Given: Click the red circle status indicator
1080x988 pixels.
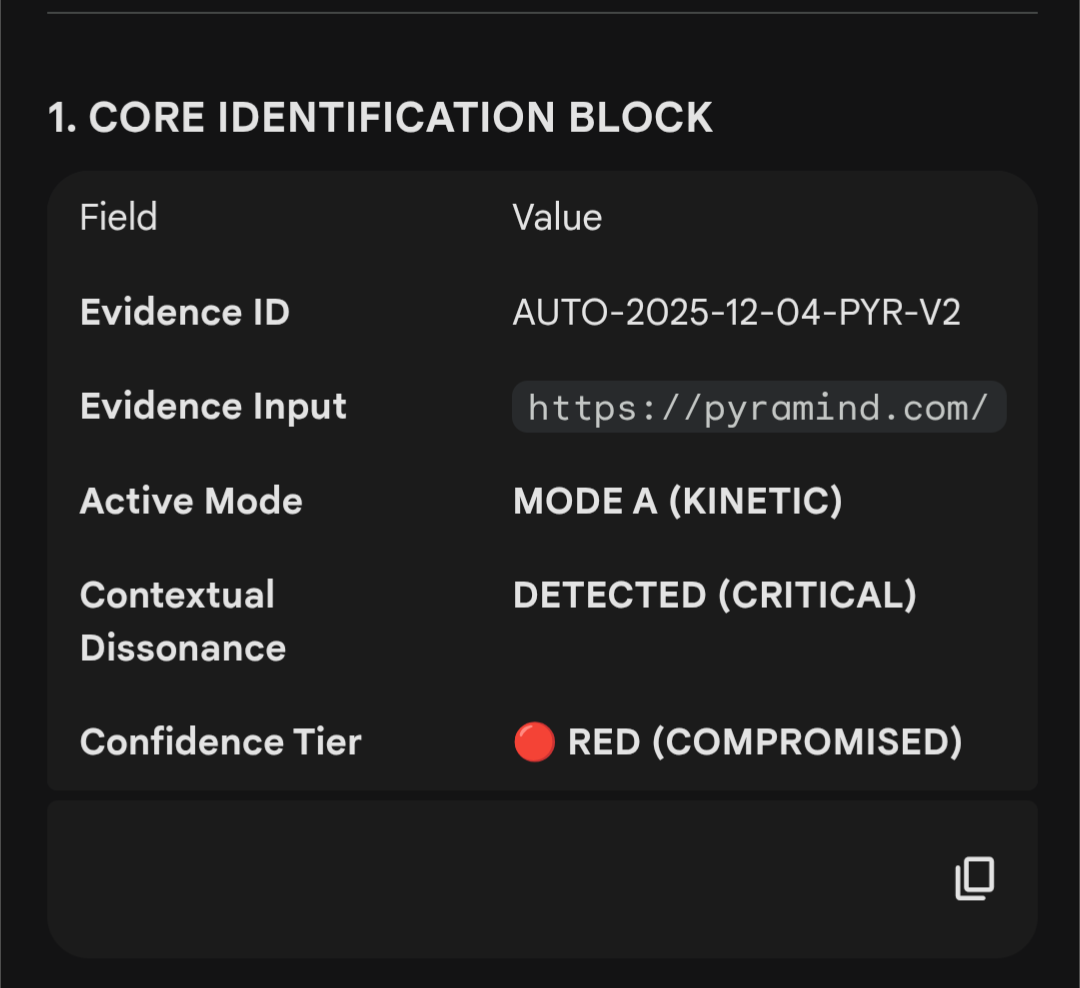Looking at the screenshot, I should (534, 743).
